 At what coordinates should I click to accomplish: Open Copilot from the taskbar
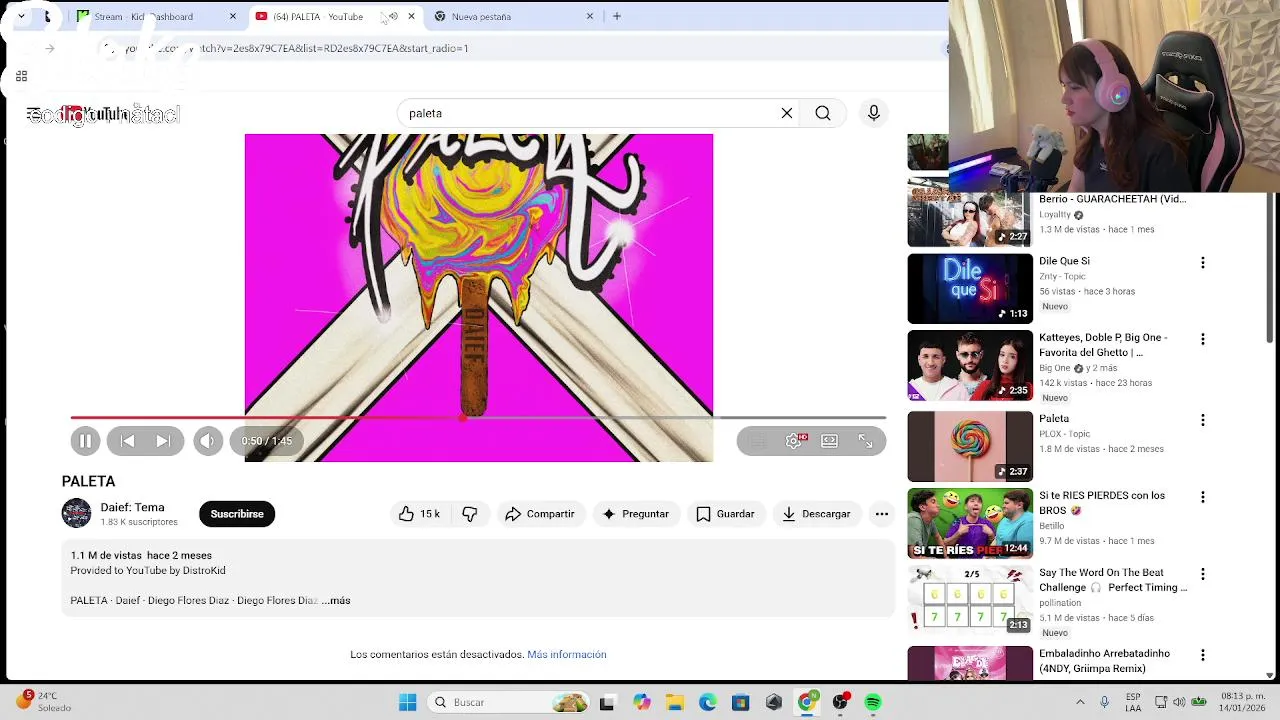point(641,702)
